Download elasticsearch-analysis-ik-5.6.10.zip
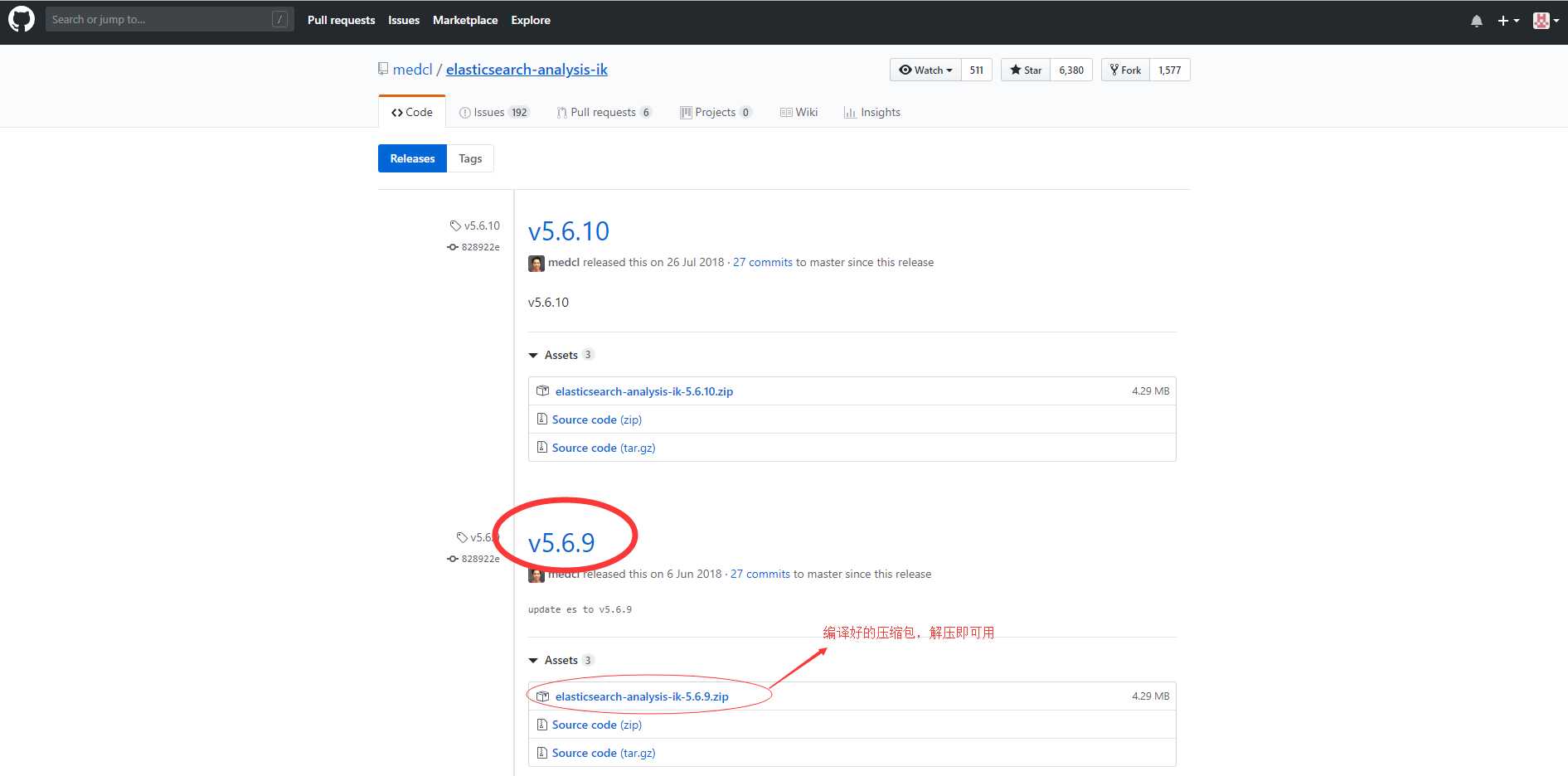The image size is (1568, 776). [644, 391]
